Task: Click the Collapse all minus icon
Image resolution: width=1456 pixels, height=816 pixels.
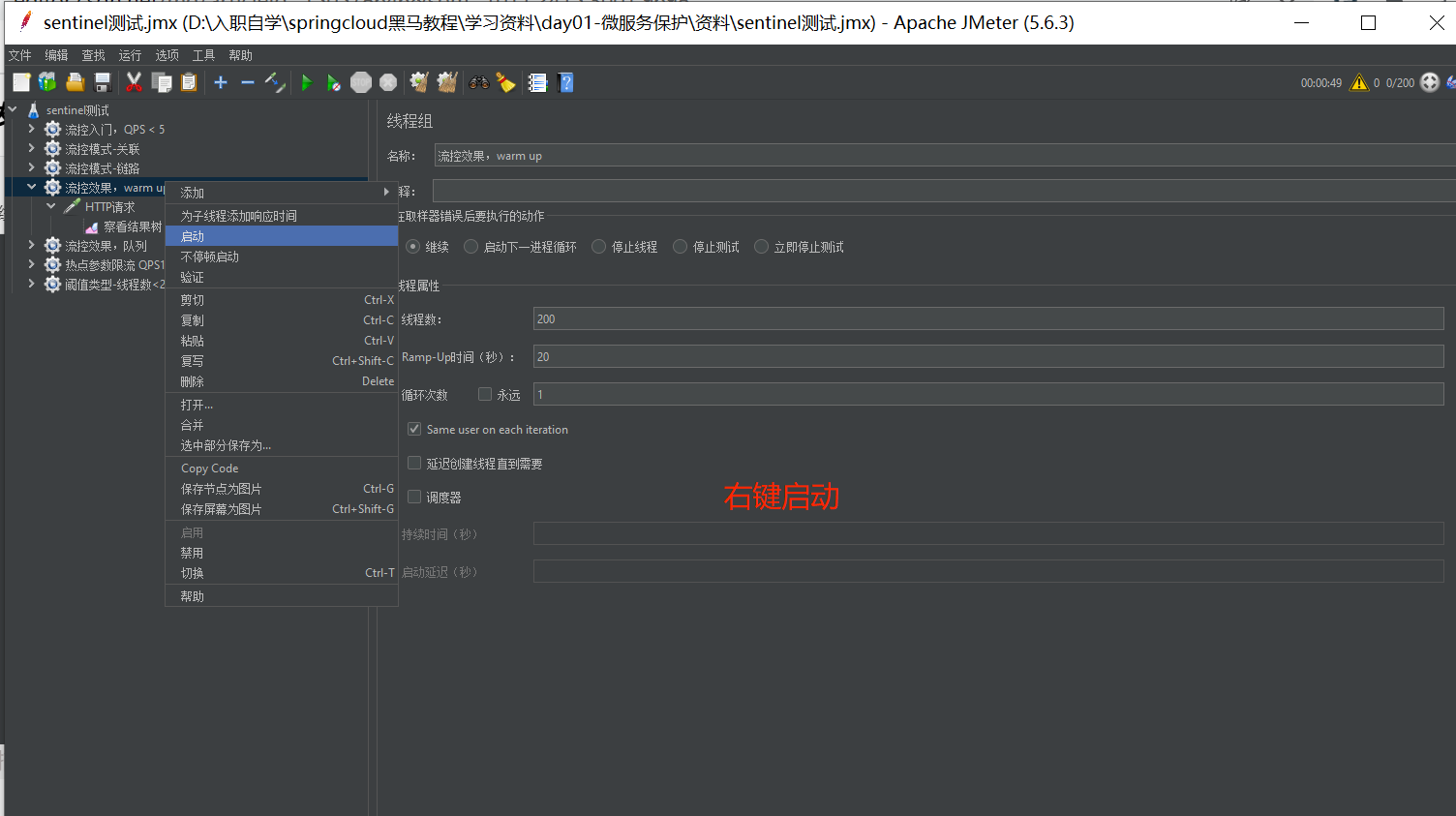Action: tap(248, 83)
